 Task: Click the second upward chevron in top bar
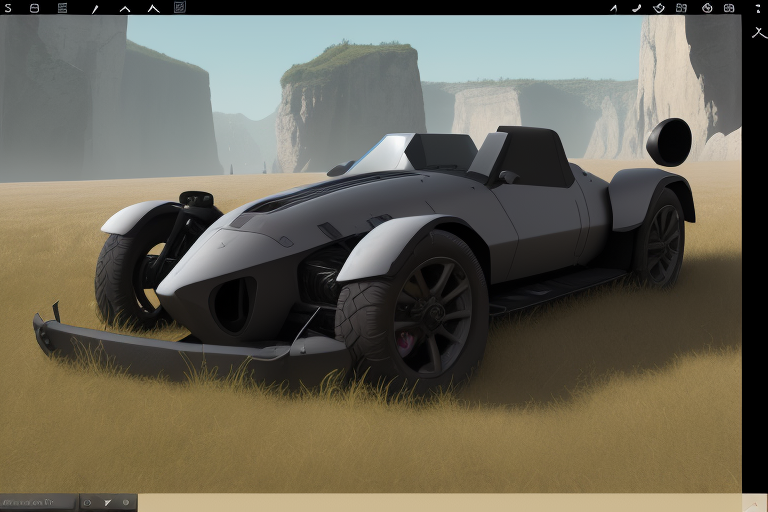[153, 8]
